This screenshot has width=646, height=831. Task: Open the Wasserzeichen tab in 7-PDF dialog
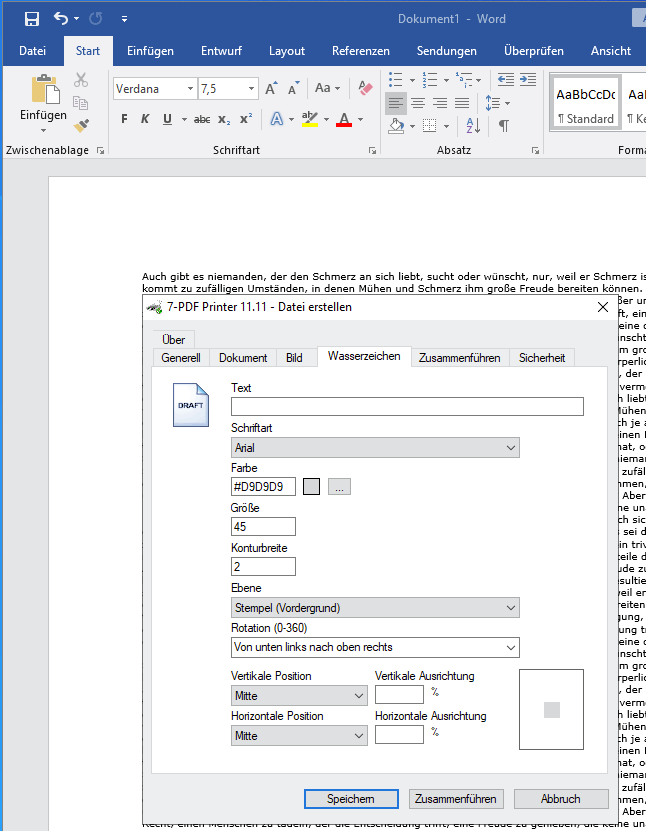364,356
